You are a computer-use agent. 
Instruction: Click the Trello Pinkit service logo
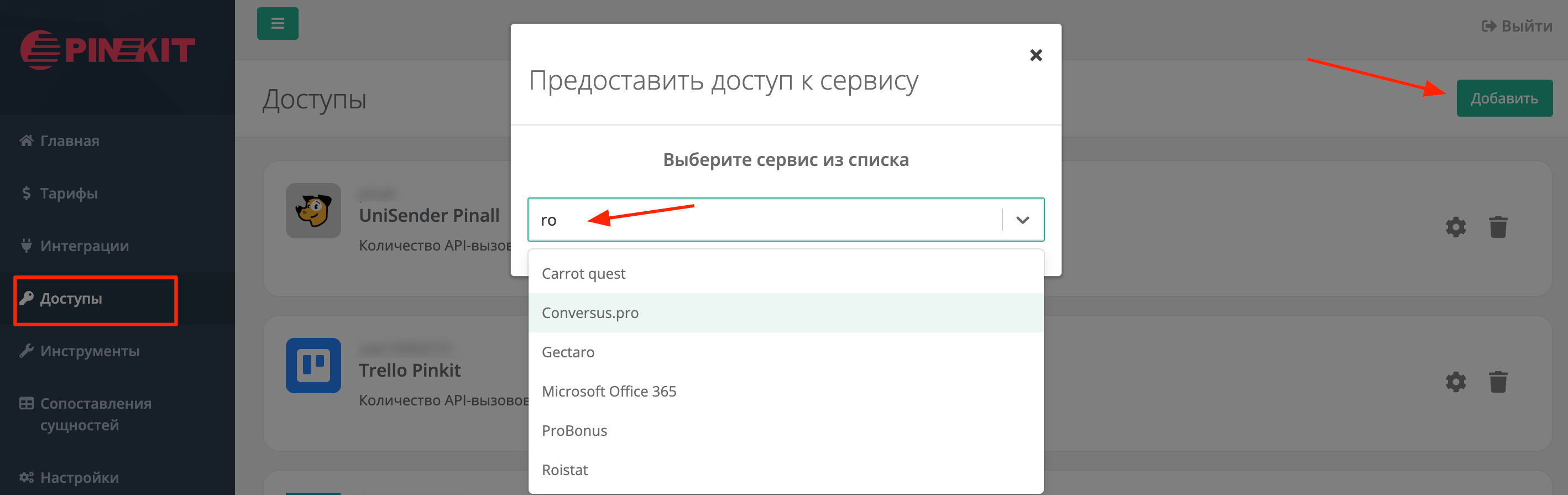click(x=313, y=366)
